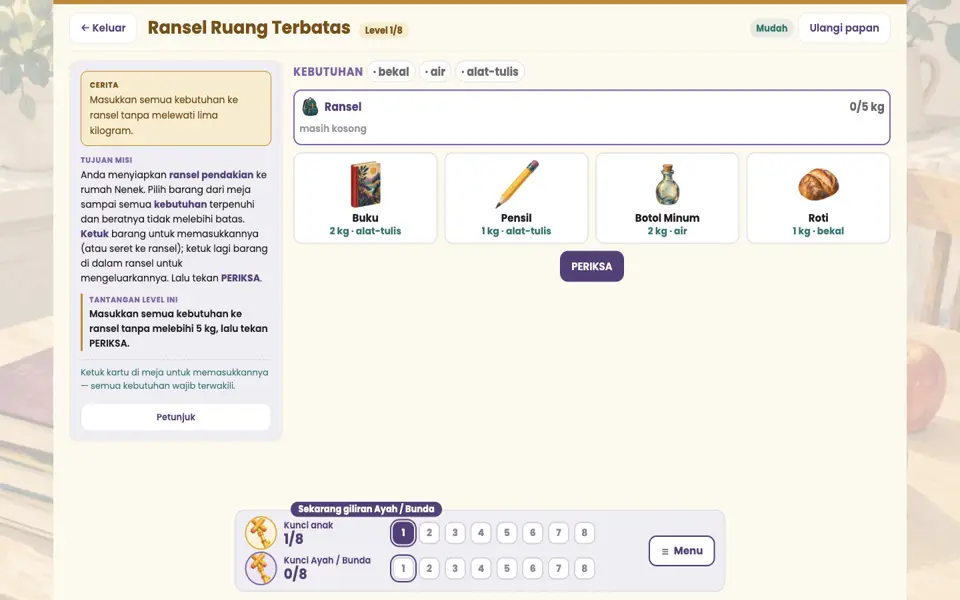The width and height of the screenshot is (960, 600).
Task: Click the empty Ransel drop area
Action: [591, 118]
